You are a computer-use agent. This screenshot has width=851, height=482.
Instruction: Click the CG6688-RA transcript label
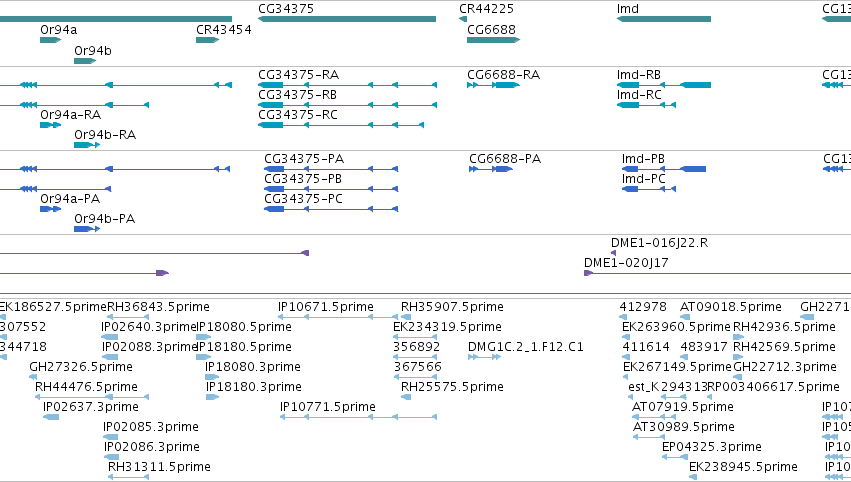pos(504,74)
